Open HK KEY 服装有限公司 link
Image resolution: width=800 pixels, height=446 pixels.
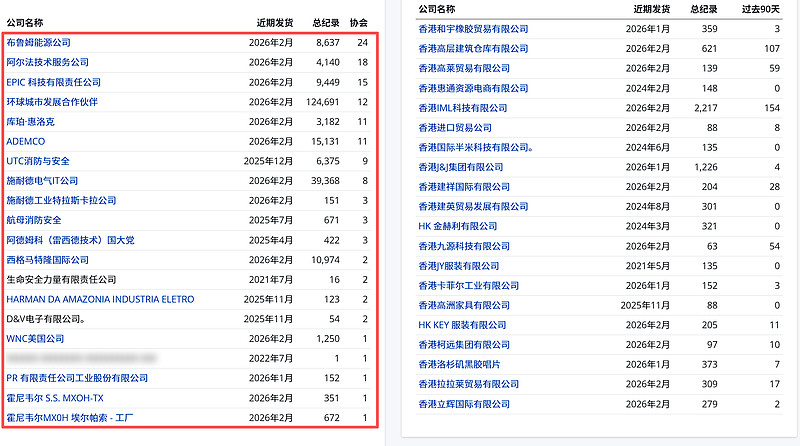coord(462,326)
